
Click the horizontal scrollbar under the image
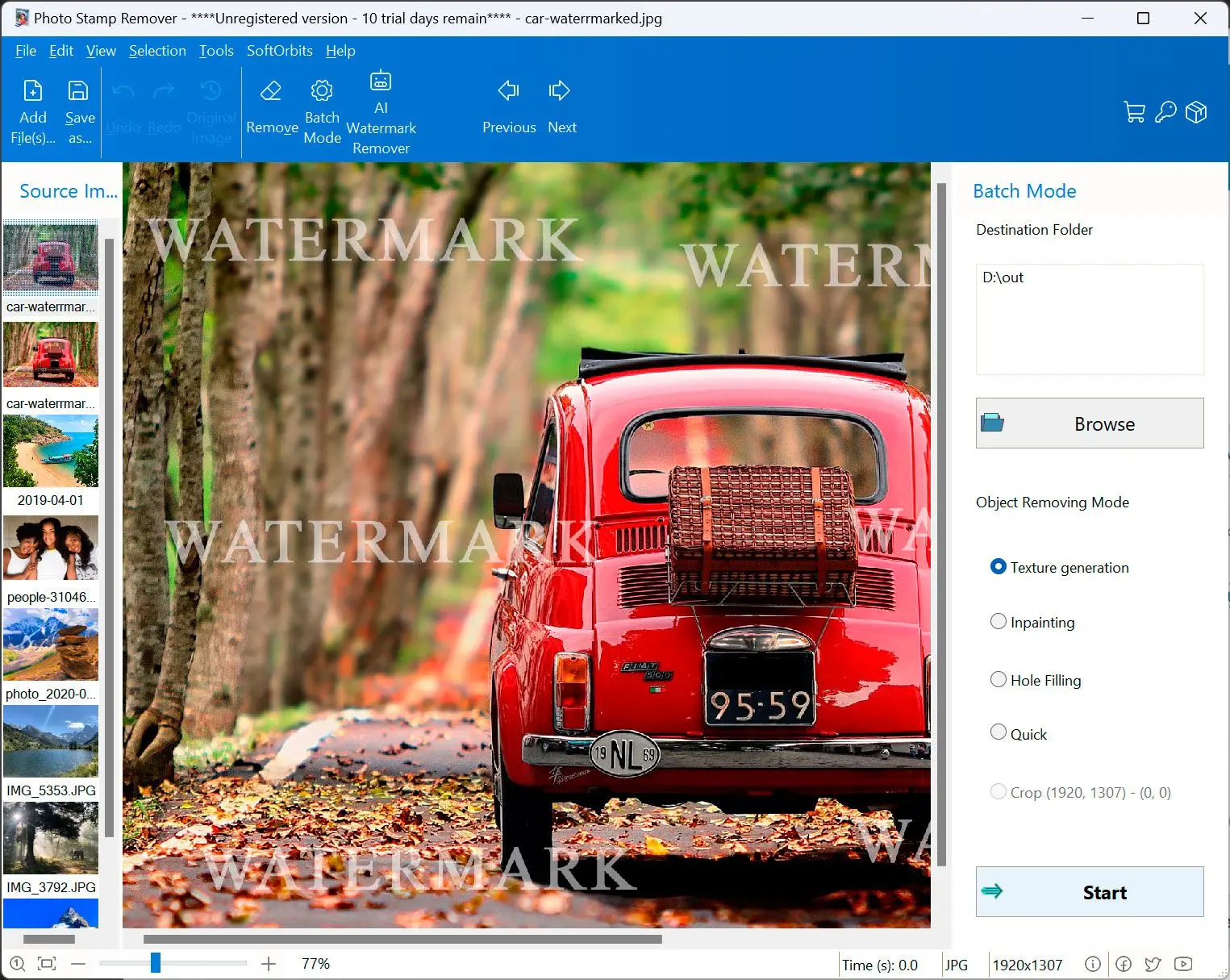pos(402,939)
